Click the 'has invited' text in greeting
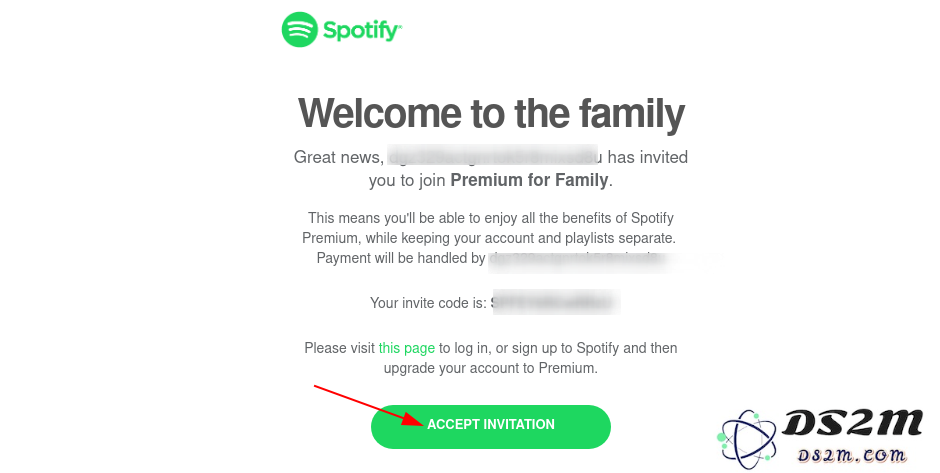This screenshot has width=940, height=473. point(647,157)
